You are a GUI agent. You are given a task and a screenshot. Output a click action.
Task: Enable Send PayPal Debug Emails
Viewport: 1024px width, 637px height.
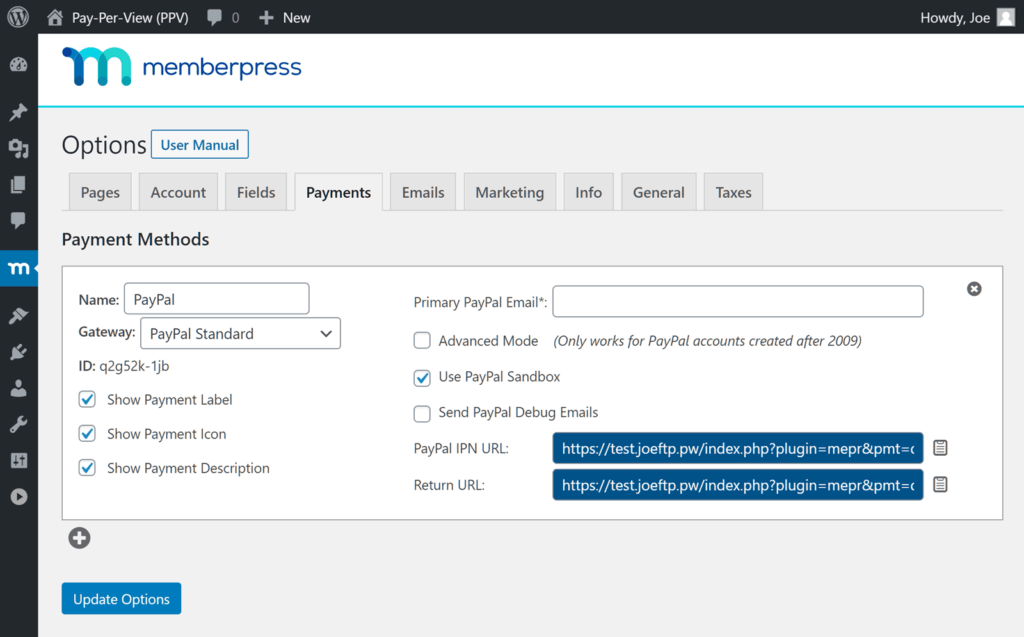[x=421, y=413]
